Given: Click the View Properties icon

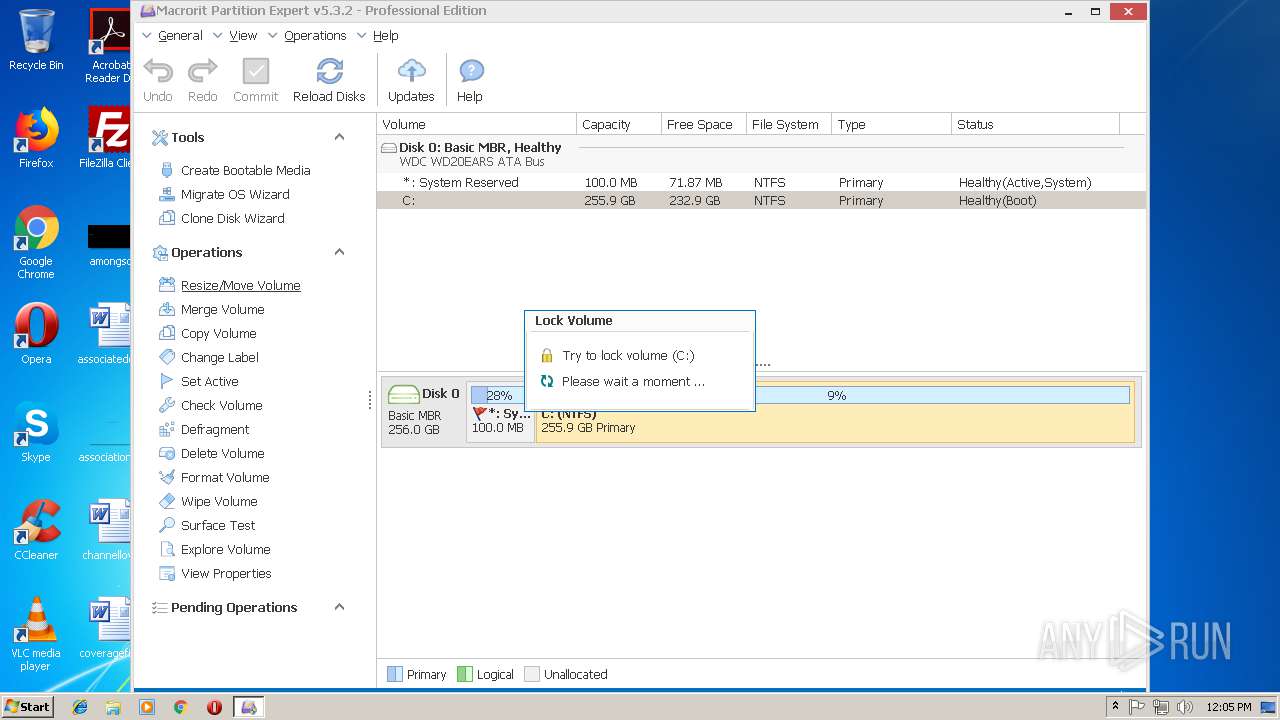Looking at the screenshot, I should [x=167, y=573].
